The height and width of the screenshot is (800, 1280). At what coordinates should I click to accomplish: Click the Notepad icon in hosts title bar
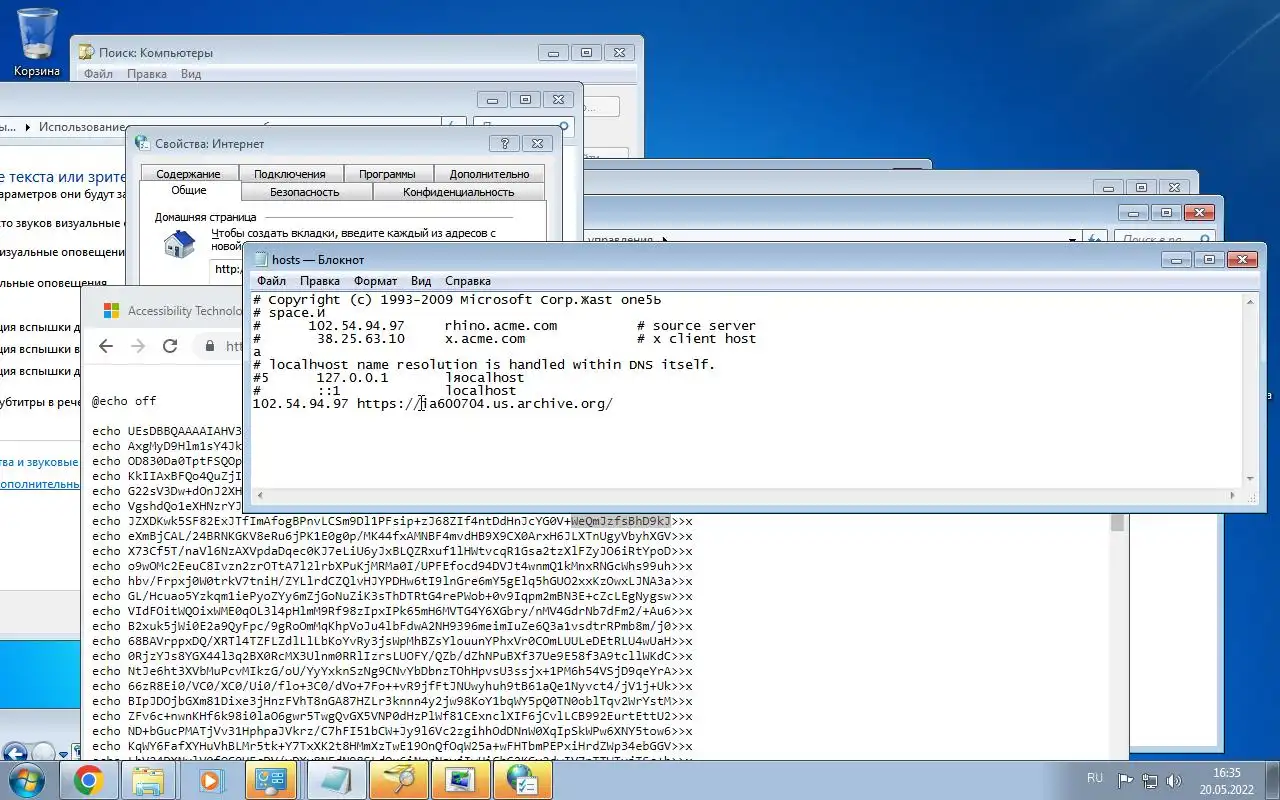[x=261, y=260]
